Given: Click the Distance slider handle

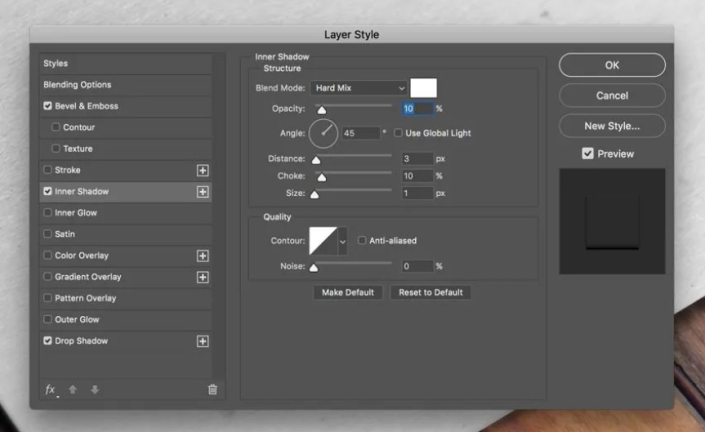Looking at the screenshot, I should click(x=316, y=160).
